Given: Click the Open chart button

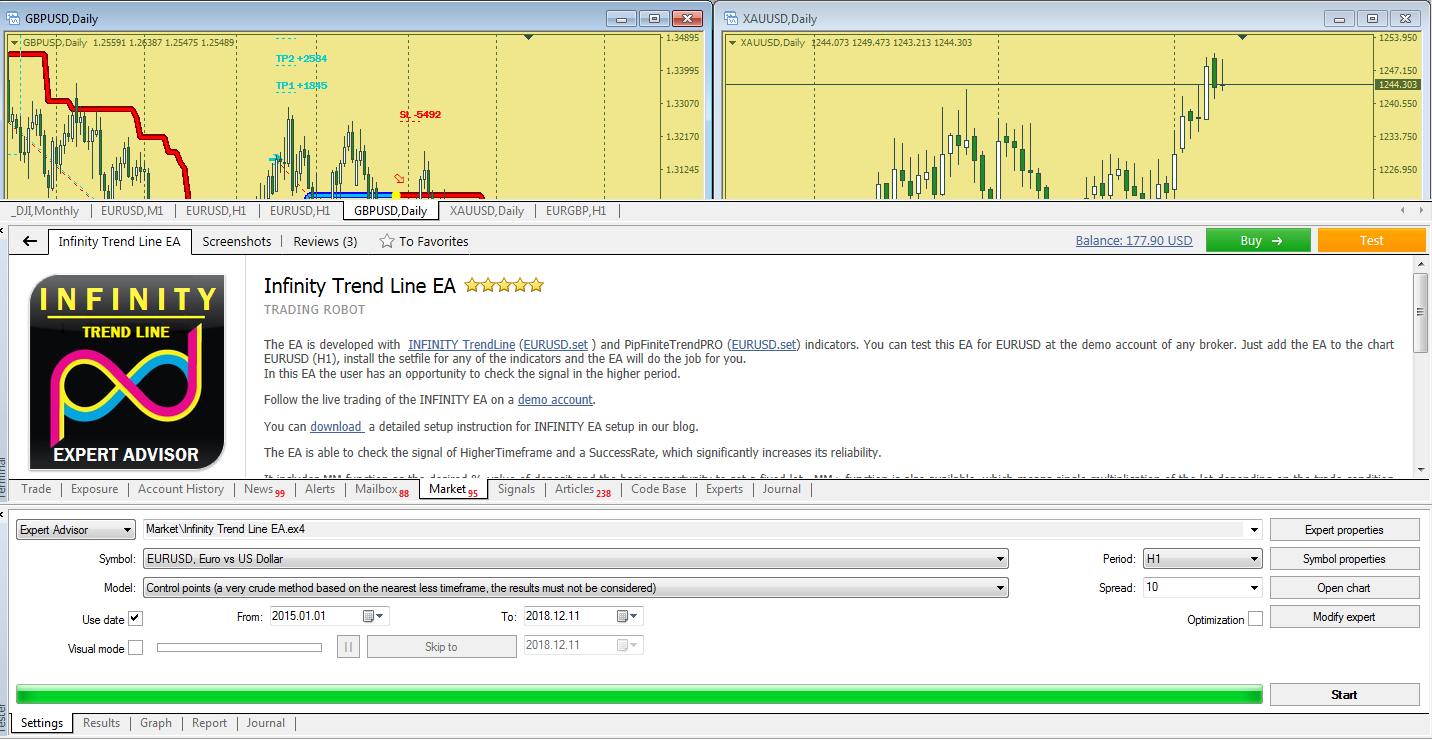Looking at the screenshot, I should pos(1344,588).
